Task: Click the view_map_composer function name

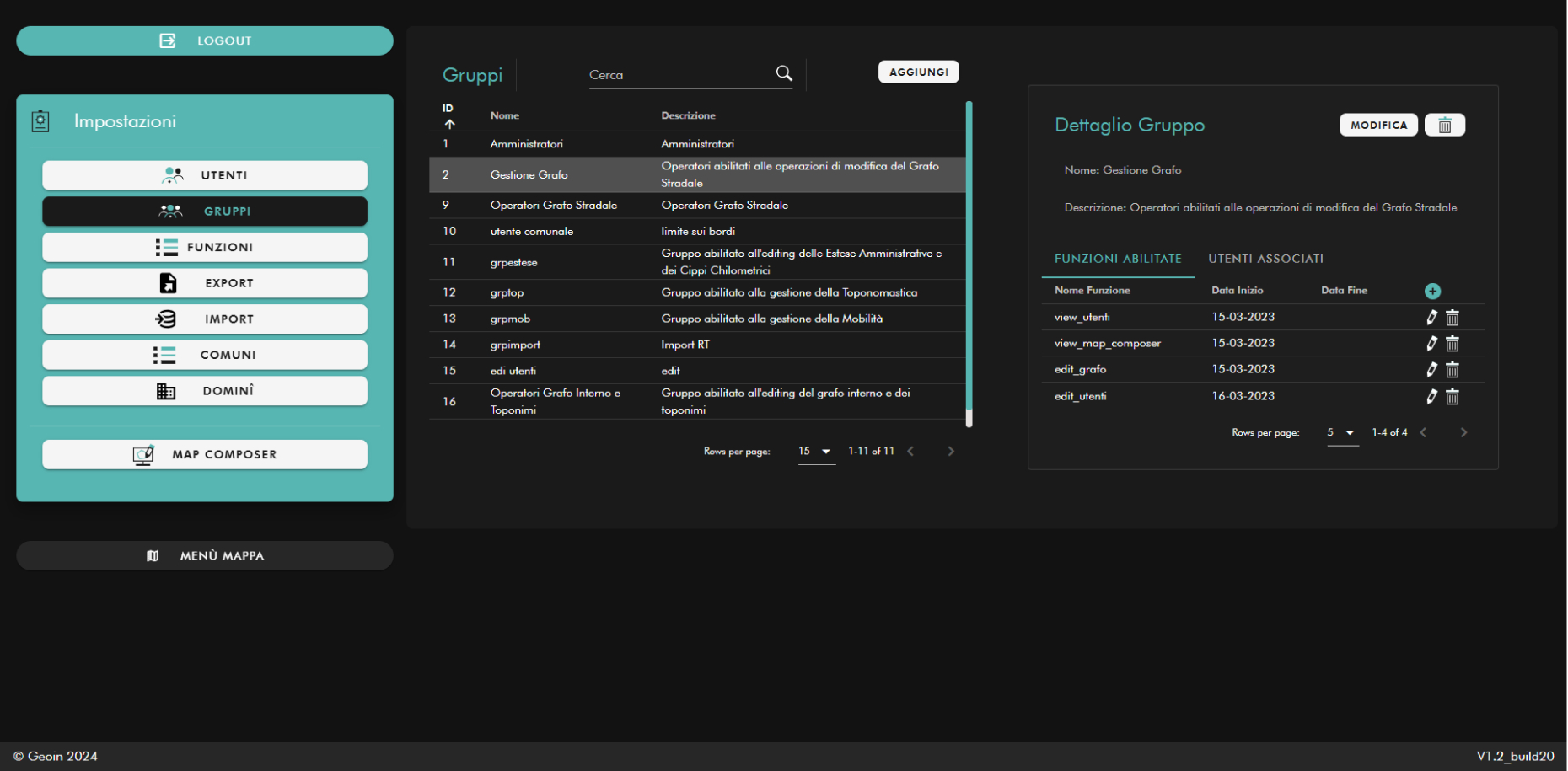Action: click(1107, 343)
